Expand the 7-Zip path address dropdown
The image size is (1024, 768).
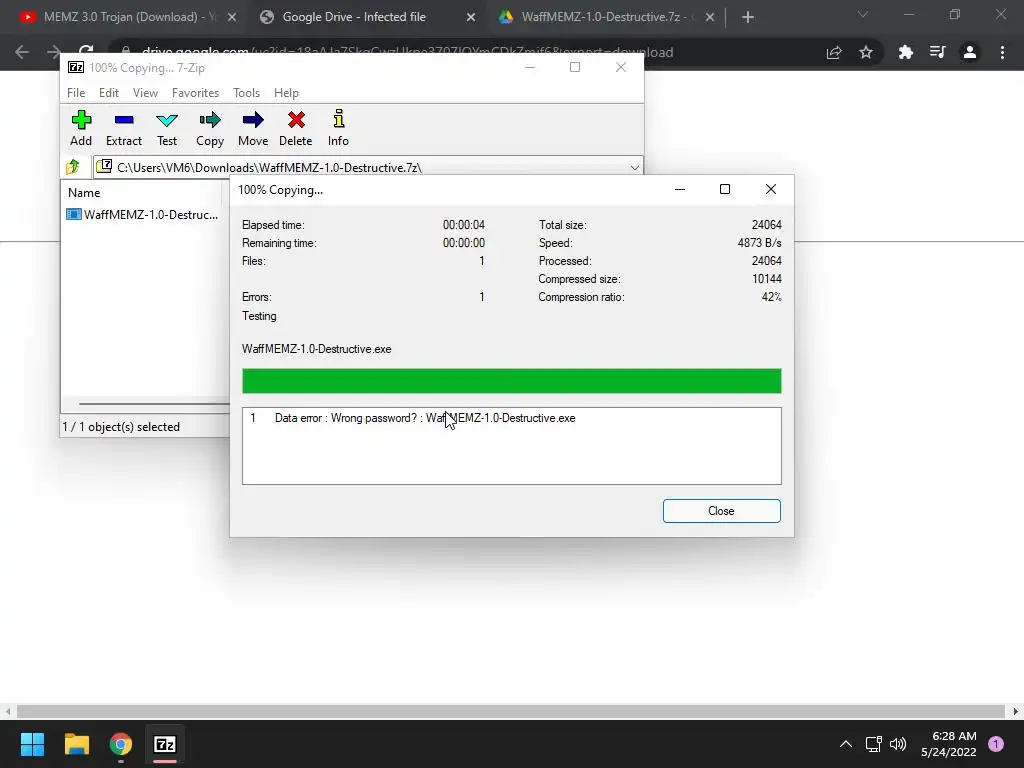pyautogui.click(x=634, y=168)
